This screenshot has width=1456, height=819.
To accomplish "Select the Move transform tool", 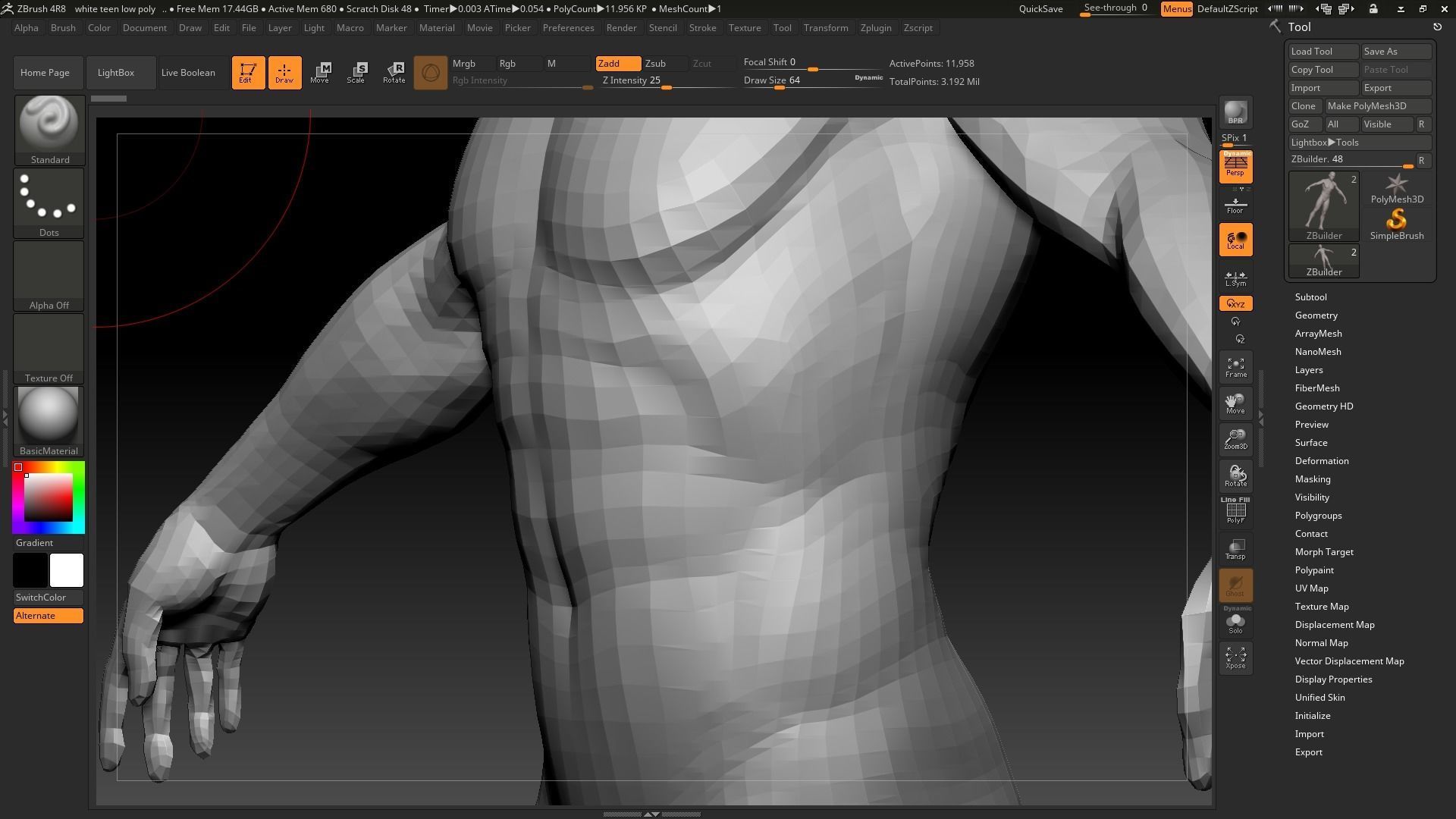I will click(319, 73).
